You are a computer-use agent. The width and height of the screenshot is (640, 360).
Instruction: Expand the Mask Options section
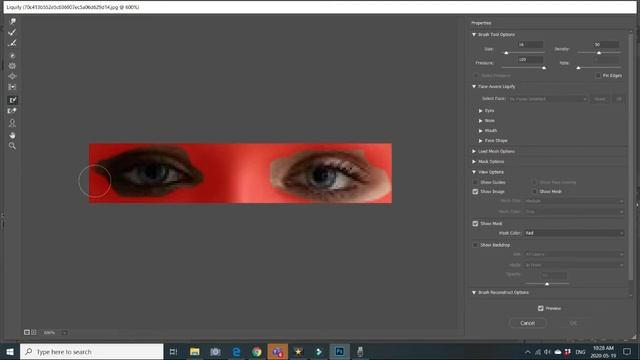(x=474, y=162)
